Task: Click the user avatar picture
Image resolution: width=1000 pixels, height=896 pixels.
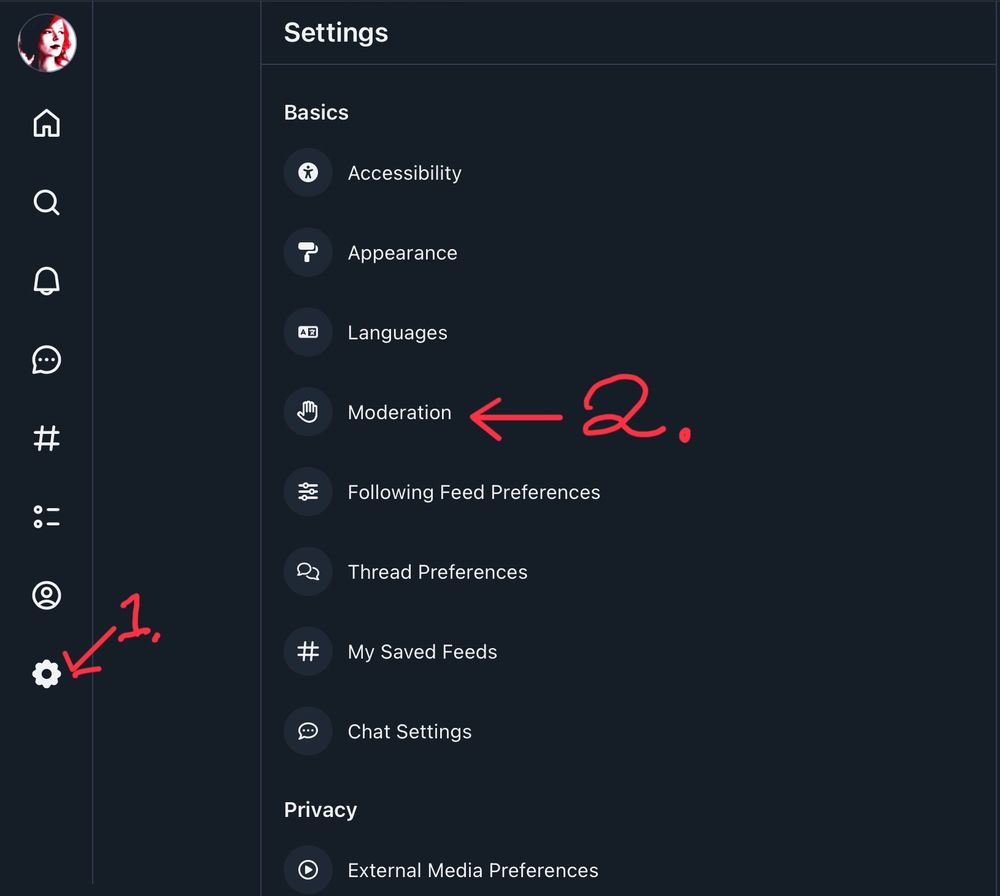Action: (47, 43)
